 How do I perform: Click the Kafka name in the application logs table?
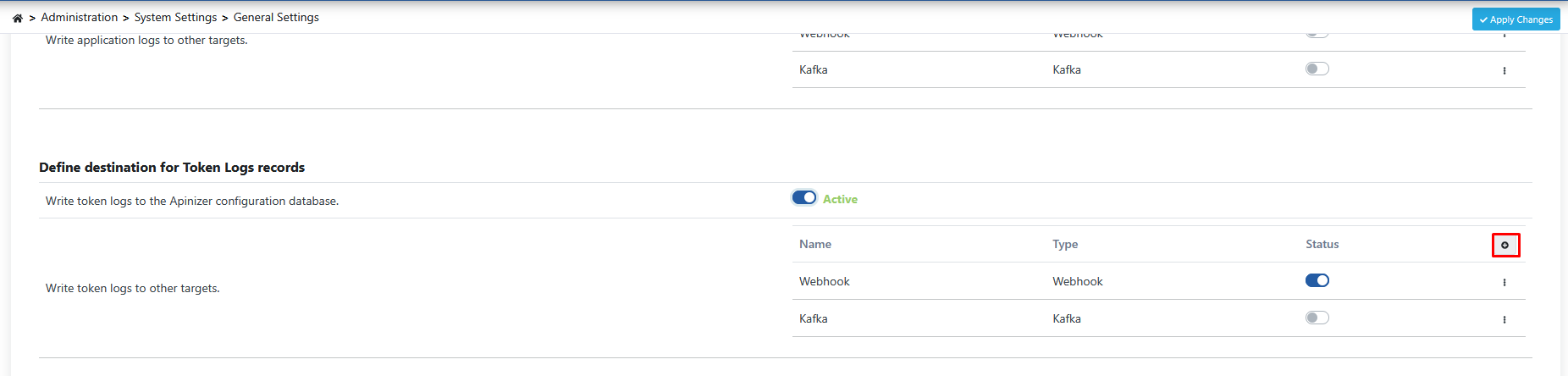click(x=814, y=70)
